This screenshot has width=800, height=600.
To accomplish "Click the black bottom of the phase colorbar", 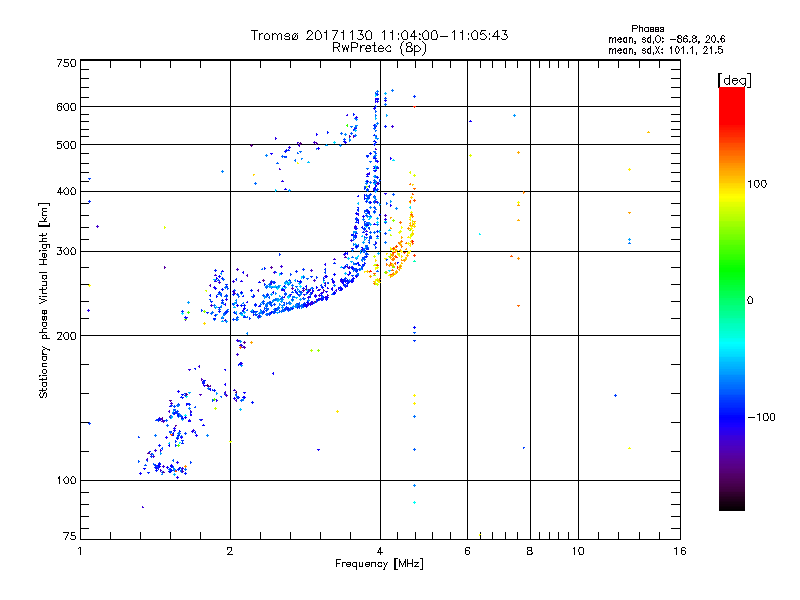I will [x=732, y=505].
